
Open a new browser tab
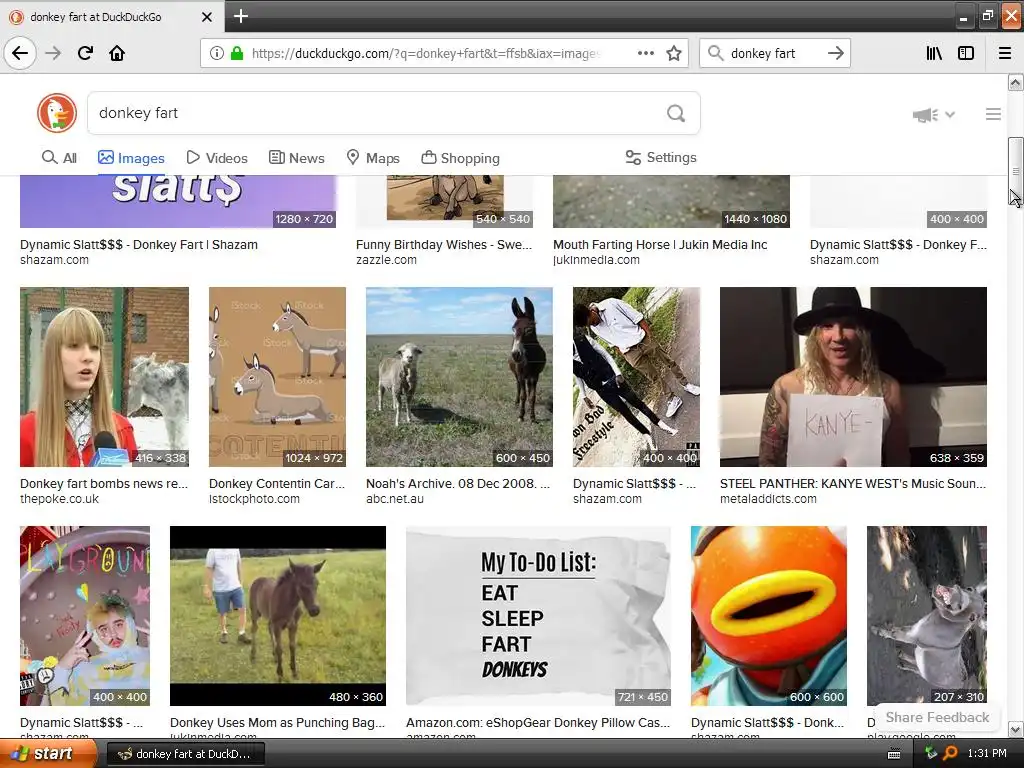click(240, 16)
